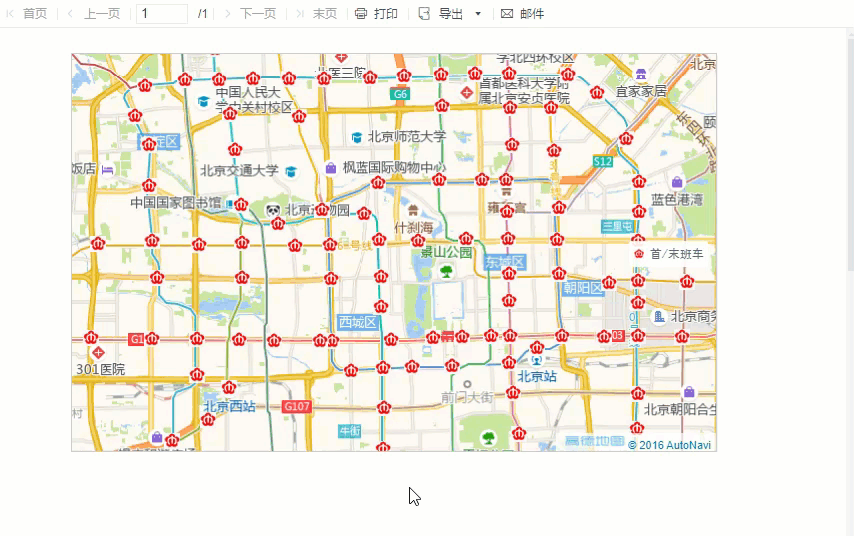
Task: Click the G6 highway shield
Action: [400, 94]
